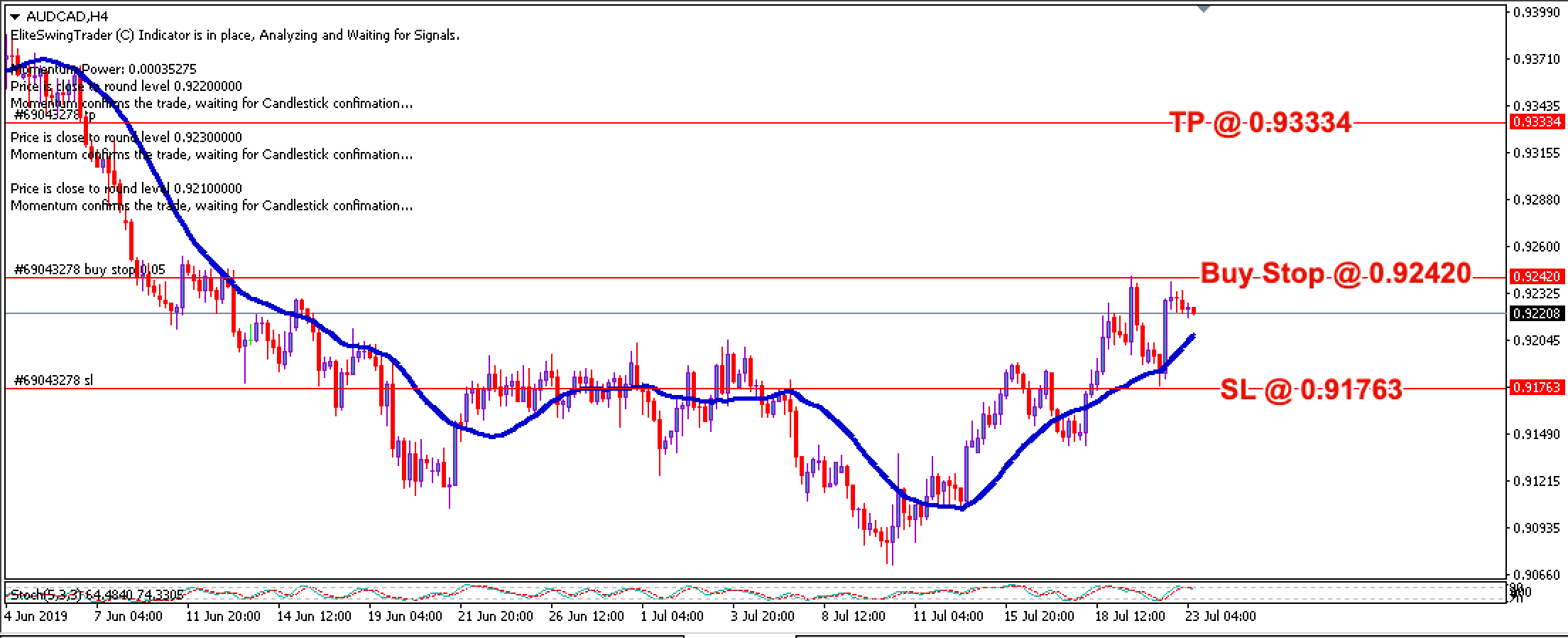Click the '8 Jul 12:00' time label
This screenshot has width=1568, height=638.
click(x=854, y=616)
